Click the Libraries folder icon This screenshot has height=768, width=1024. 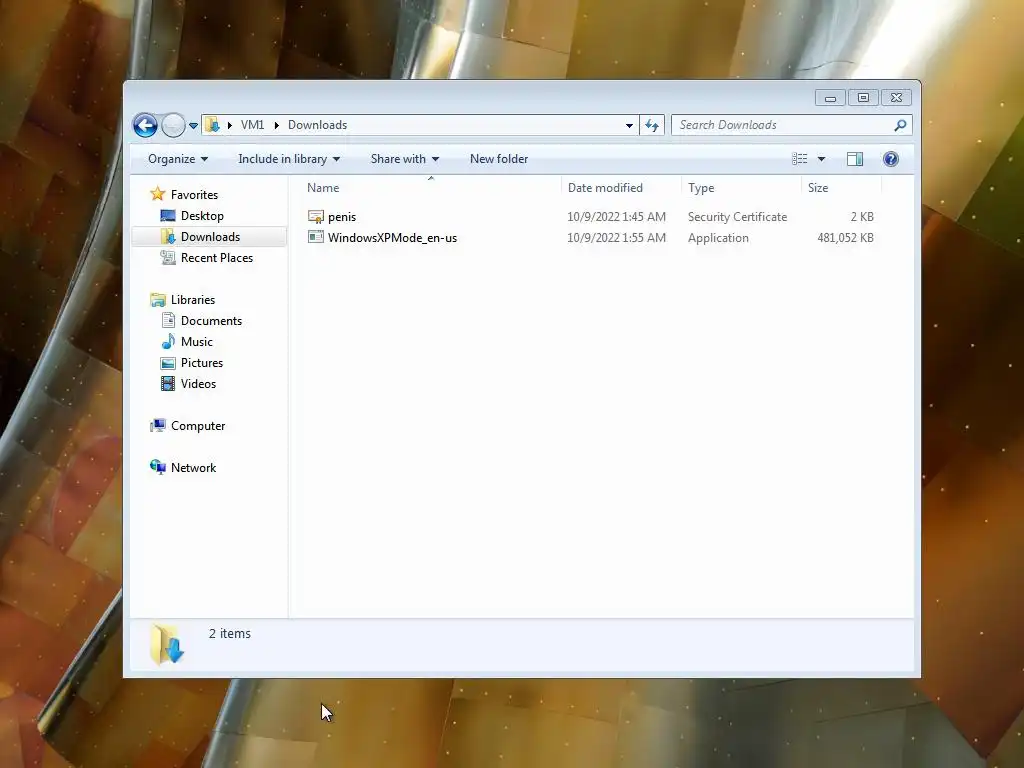pyautogui.click(x=157, y=300)
